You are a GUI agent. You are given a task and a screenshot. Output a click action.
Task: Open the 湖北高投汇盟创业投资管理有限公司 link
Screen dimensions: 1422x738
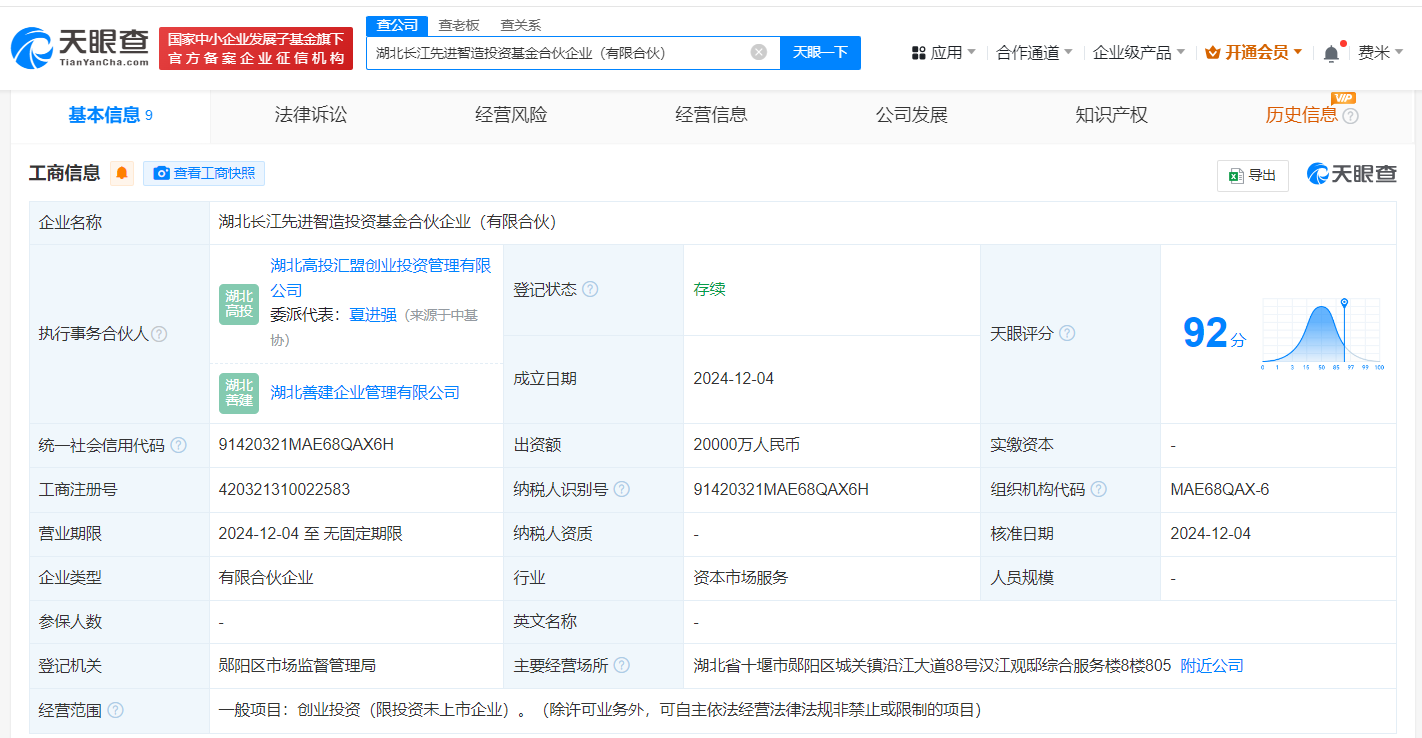380,277
